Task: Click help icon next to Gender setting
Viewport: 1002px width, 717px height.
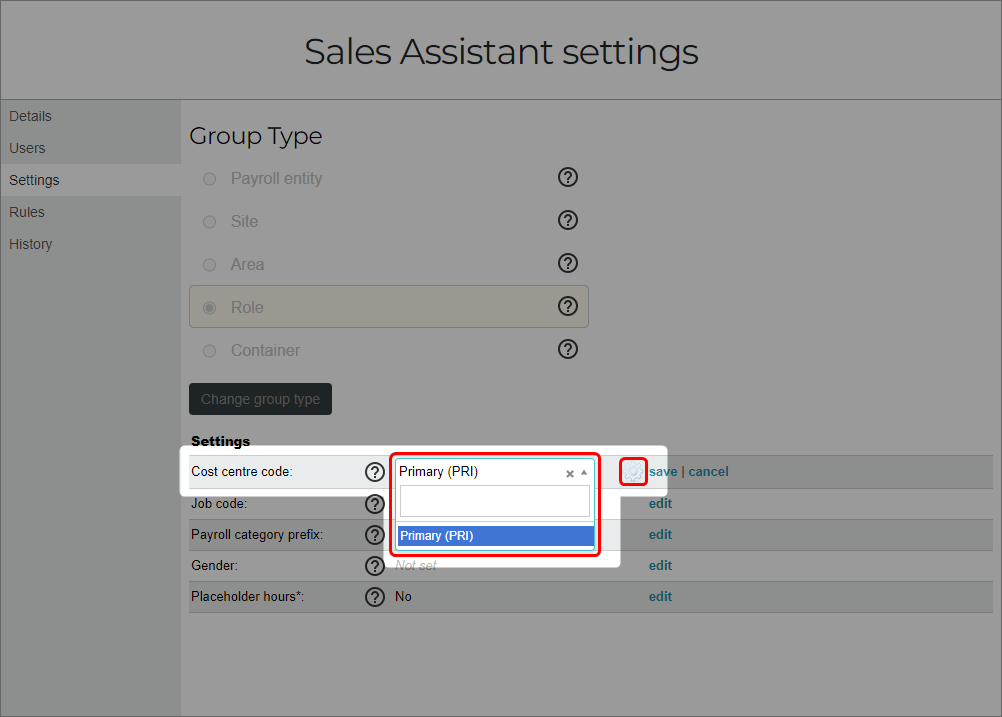Action: (x=374, y=565)
